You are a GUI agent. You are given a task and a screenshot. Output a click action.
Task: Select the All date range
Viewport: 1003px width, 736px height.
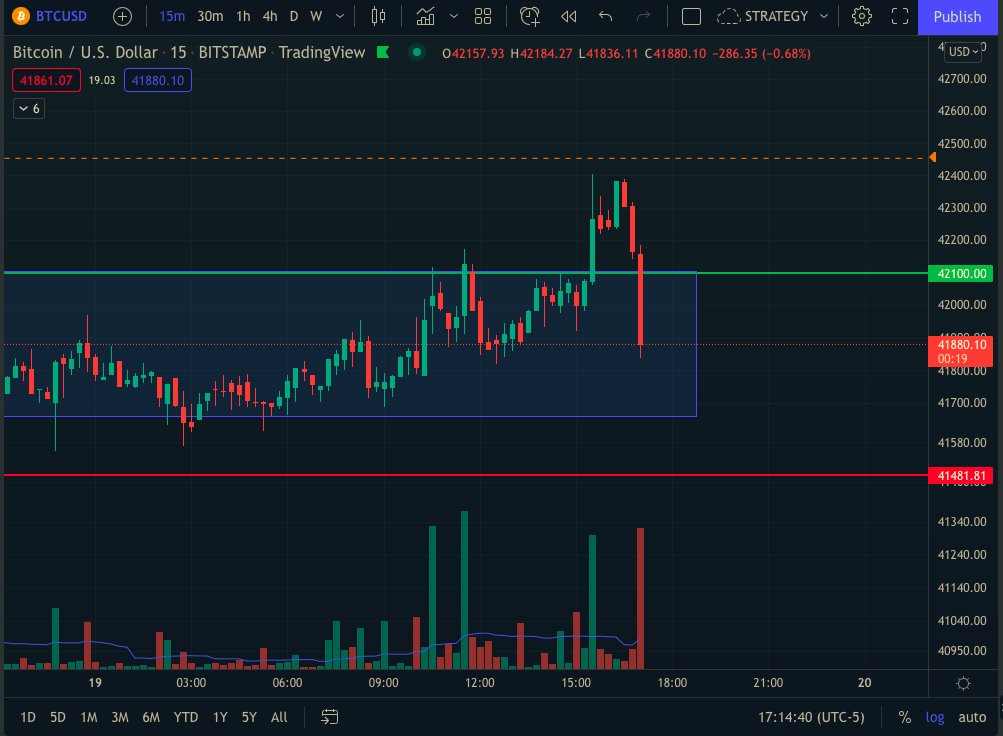click(x=279, y=717)
